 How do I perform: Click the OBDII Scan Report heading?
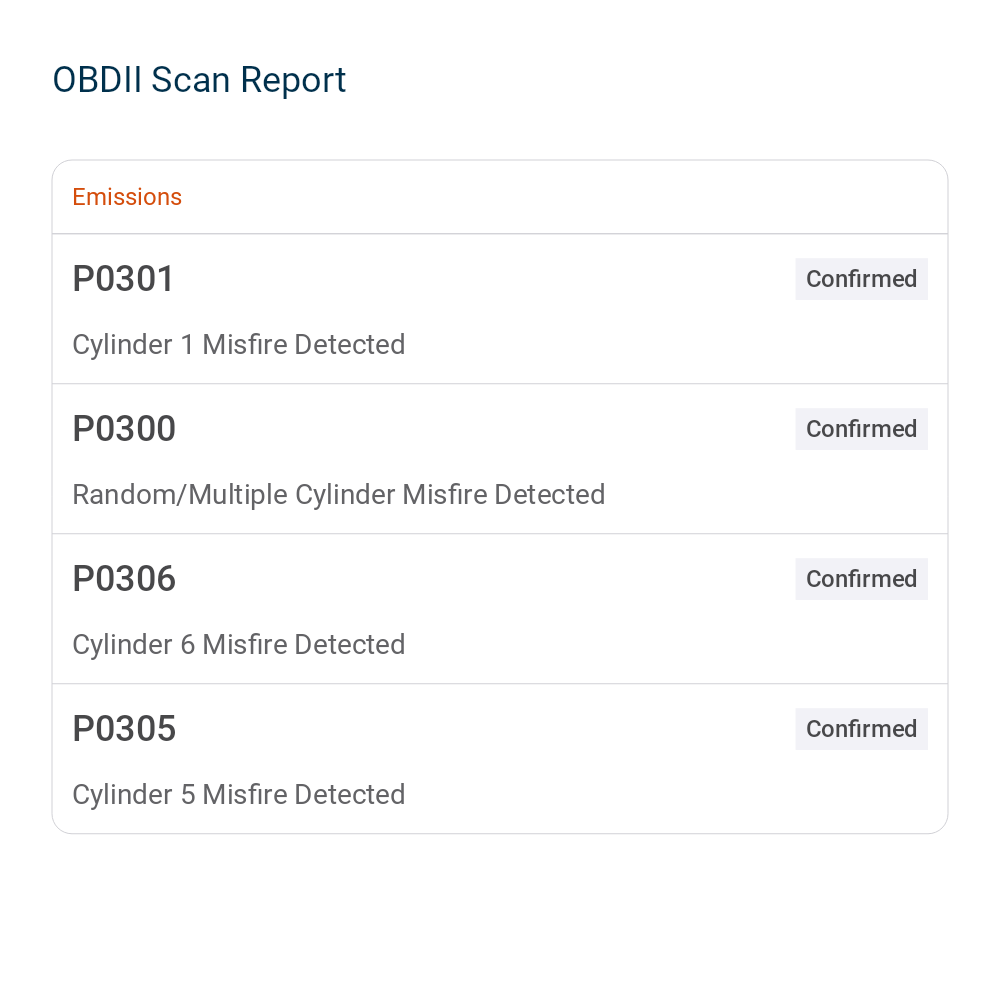click(x=199, y=80)
